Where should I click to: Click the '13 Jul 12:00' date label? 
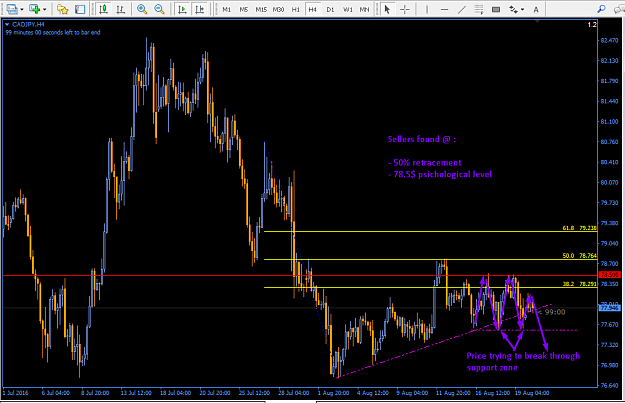(x=136, y=393)
